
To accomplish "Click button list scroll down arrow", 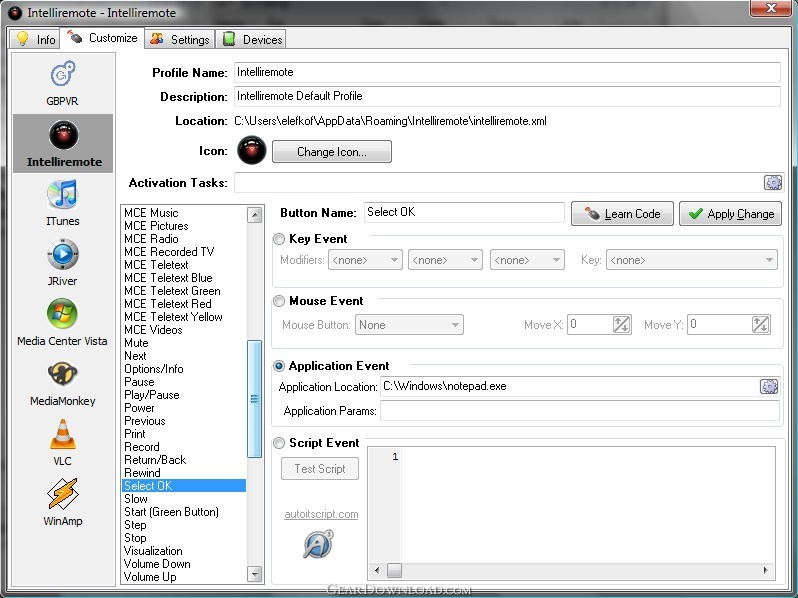I will (254, 574).
